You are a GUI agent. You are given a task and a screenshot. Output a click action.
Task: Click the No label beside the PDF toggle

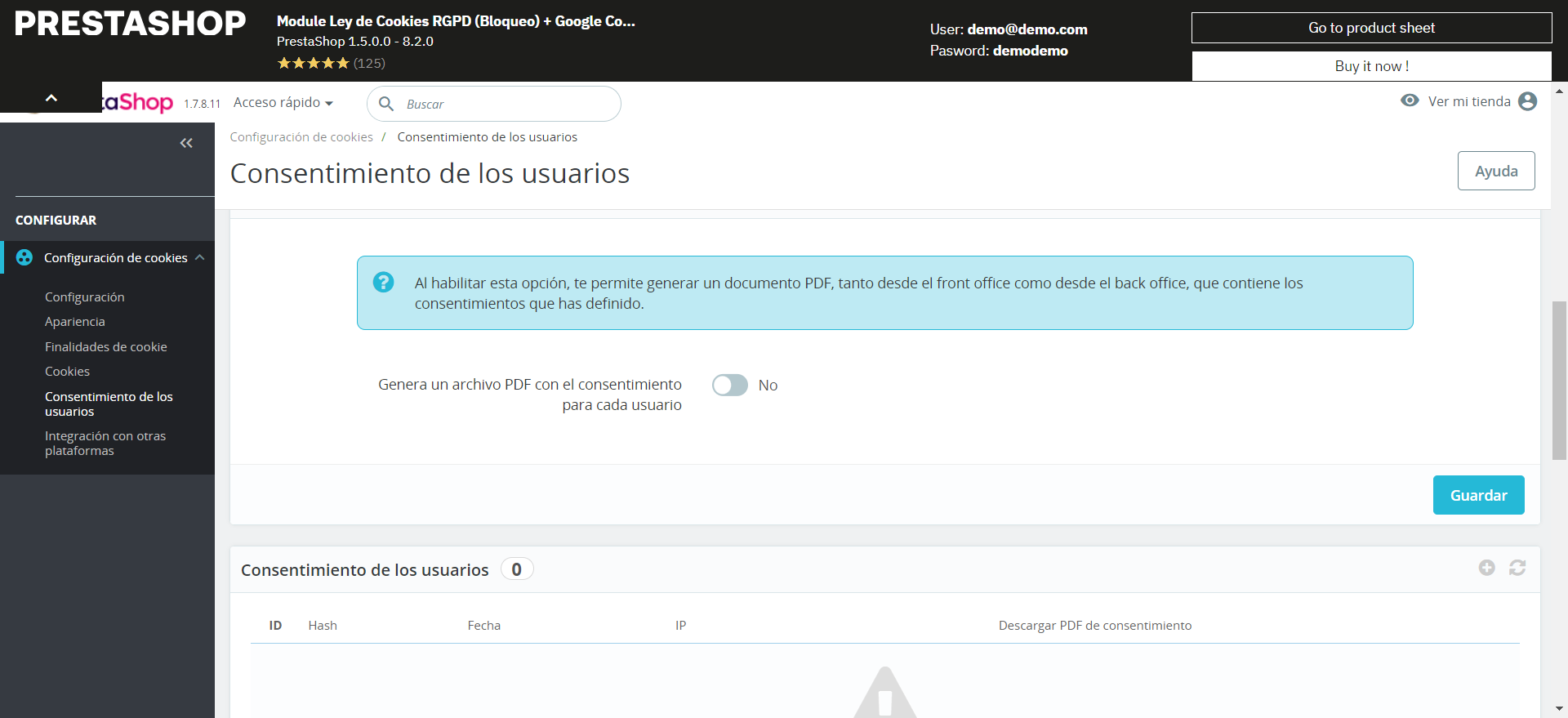pyautogui.click(x=768, y=386)
